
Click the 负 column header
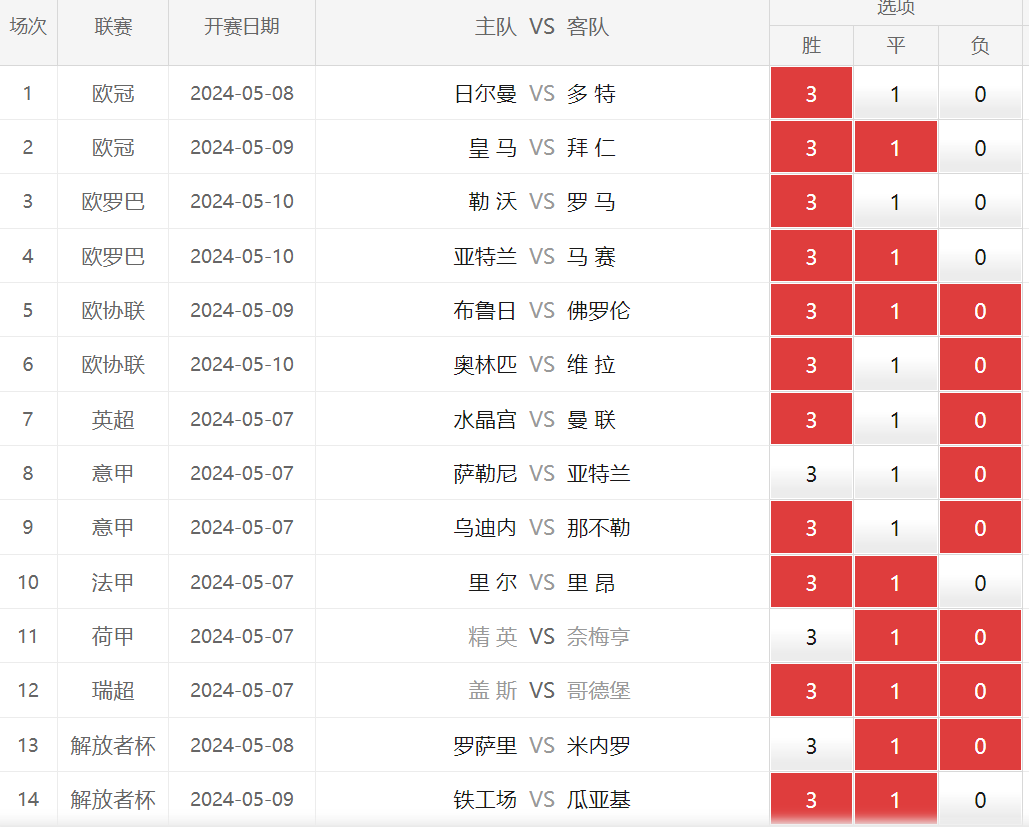[980, 45]
